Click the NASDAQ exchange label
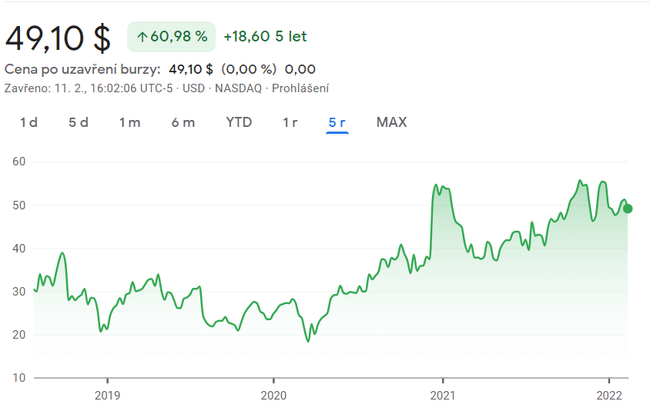 (x=239, y=88)
